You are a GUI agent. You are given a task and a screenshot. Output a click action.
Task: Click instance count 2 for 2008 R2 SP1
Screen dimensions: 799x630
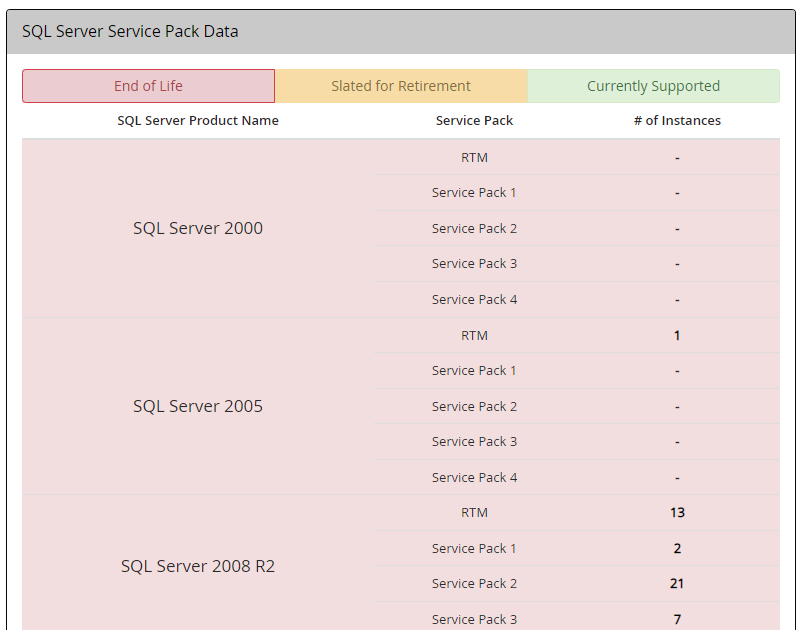[677, 548]
